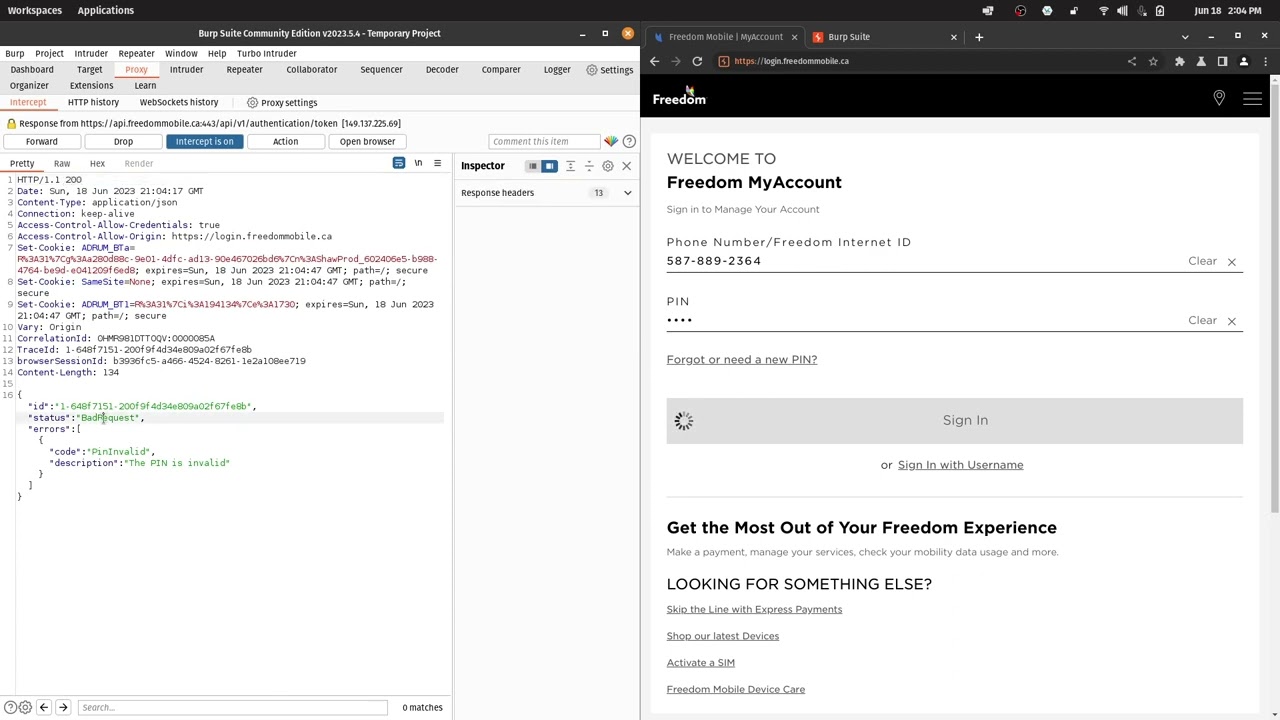Open the Action dropdown menu

pyautogui.click(x=285, y=141)
